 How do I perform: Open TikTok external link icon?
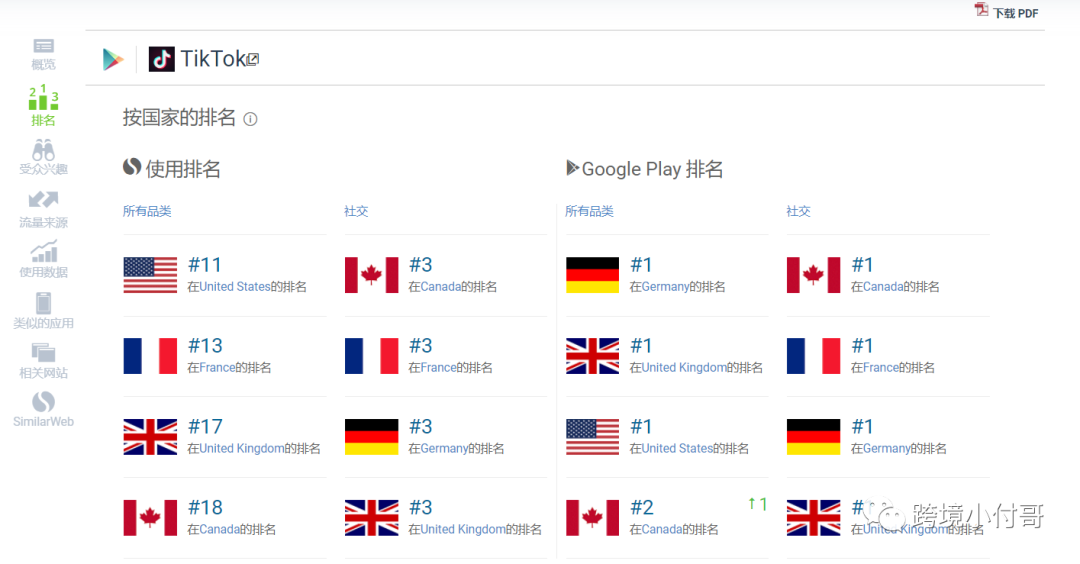(253, 60)
